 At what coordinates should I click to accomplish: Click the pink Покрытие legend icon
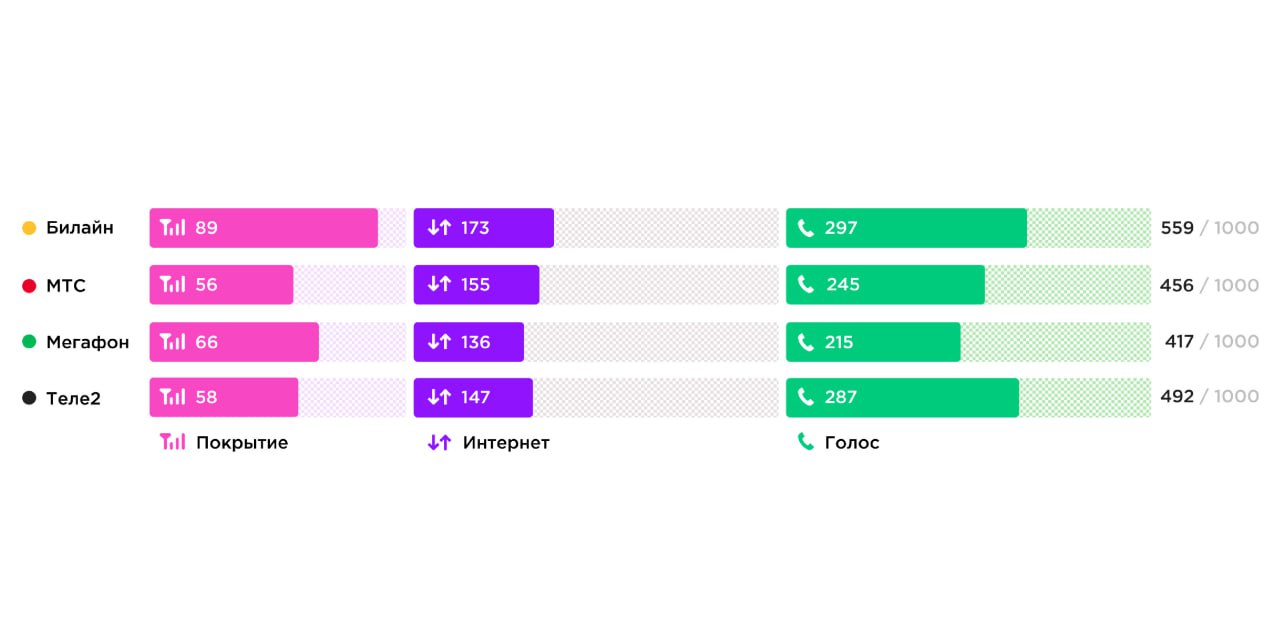[x=173, y=442]
